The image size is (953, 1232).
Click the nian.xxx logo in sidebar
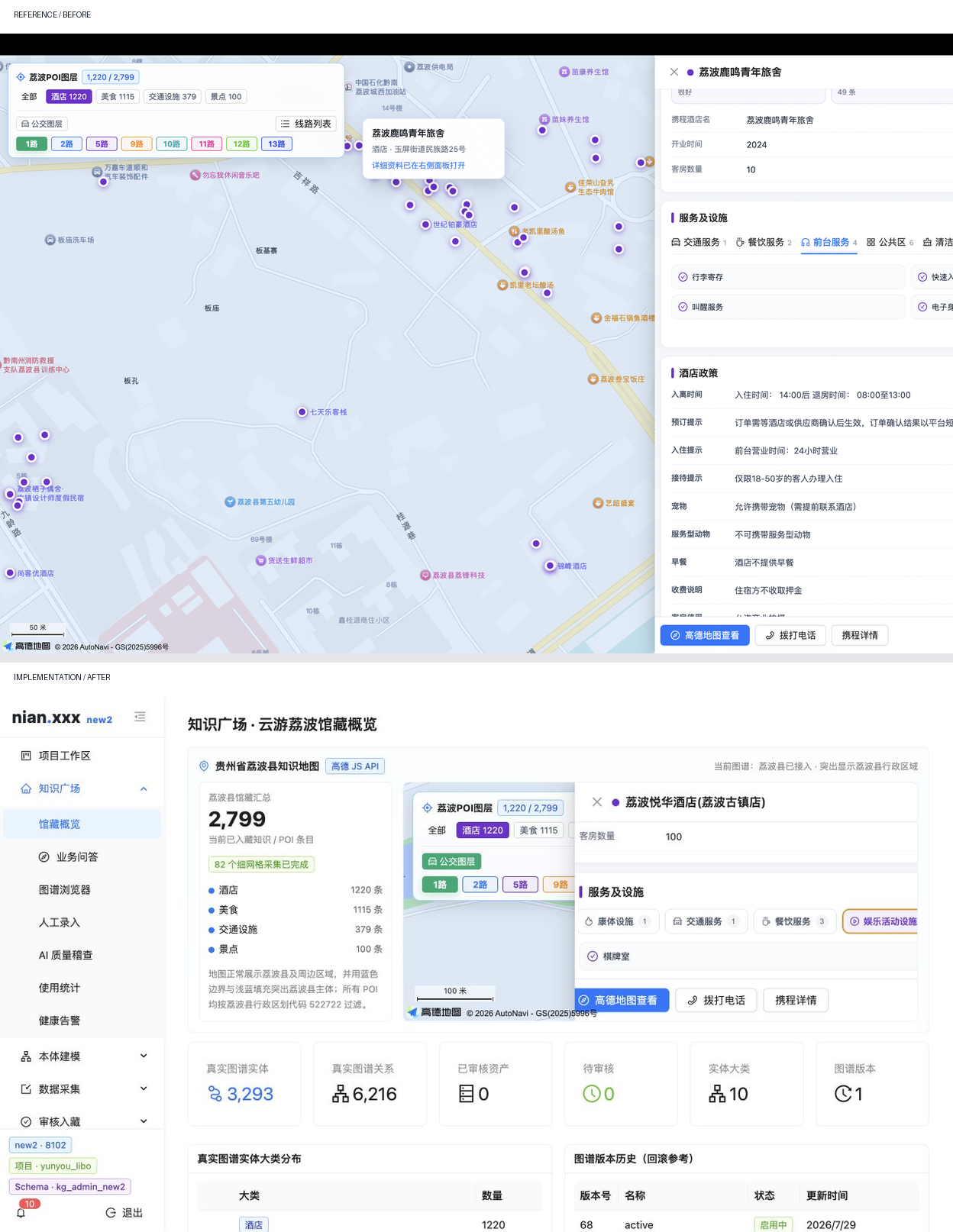point(46,718)
